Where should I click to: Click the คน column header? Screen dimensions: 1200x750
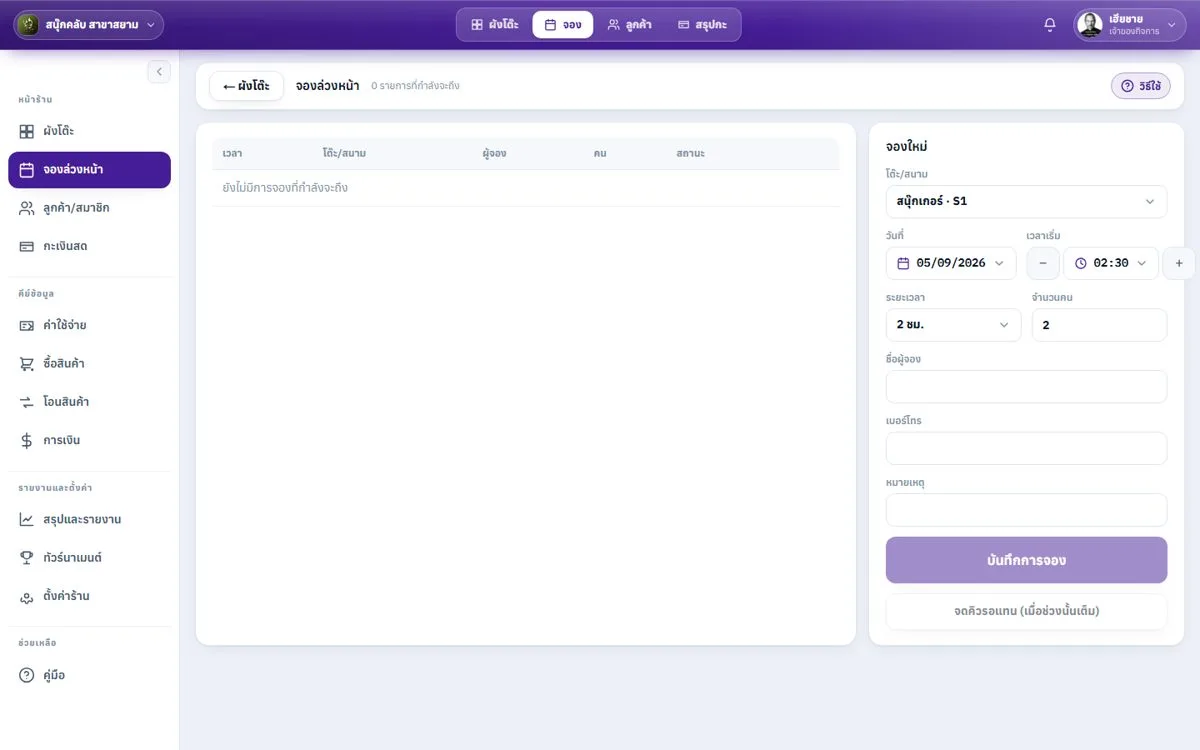coord(599,154)
